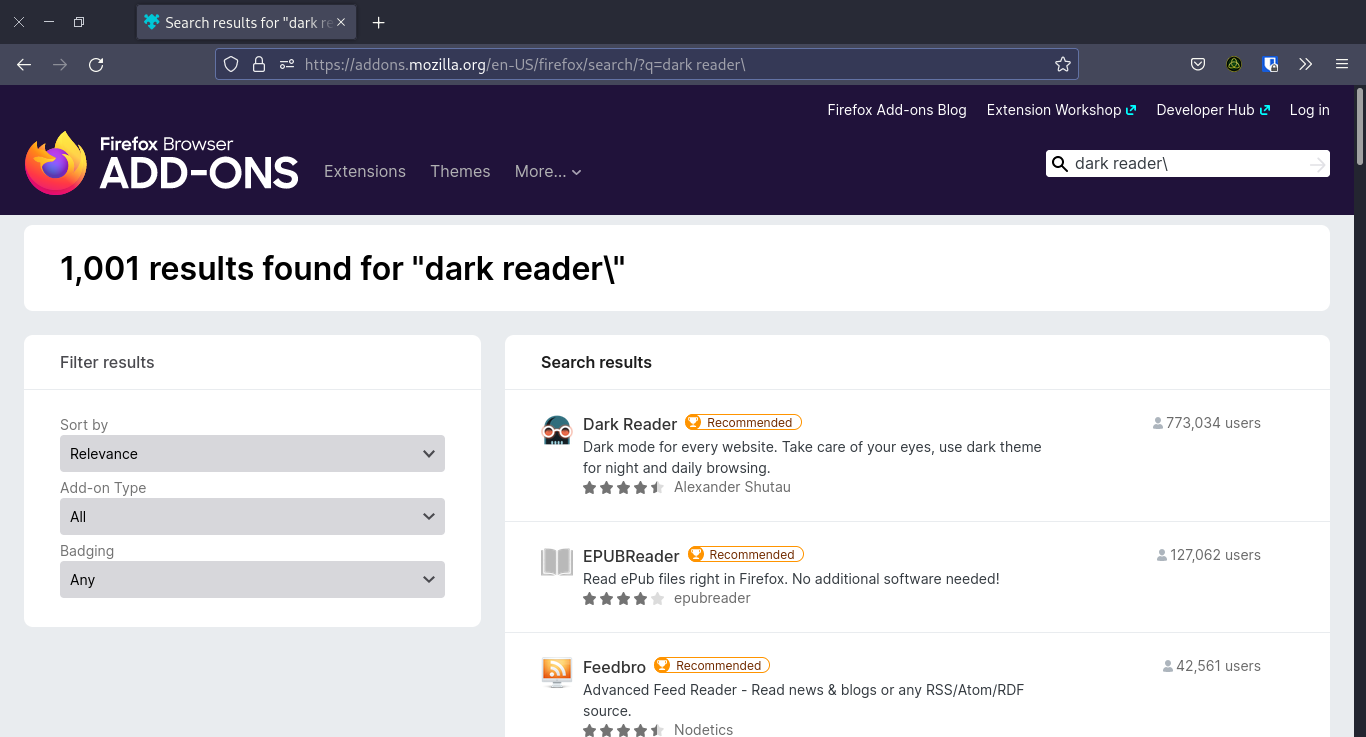Open the Feedbro add-on title

point(614,667)
